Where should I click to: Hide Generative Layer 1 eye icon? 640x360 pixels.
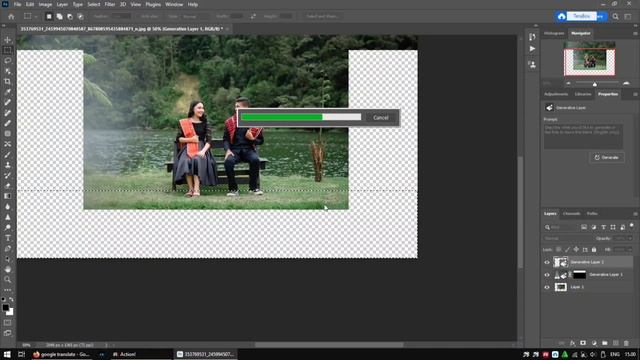pyautogui.click(x=547, y=275)
